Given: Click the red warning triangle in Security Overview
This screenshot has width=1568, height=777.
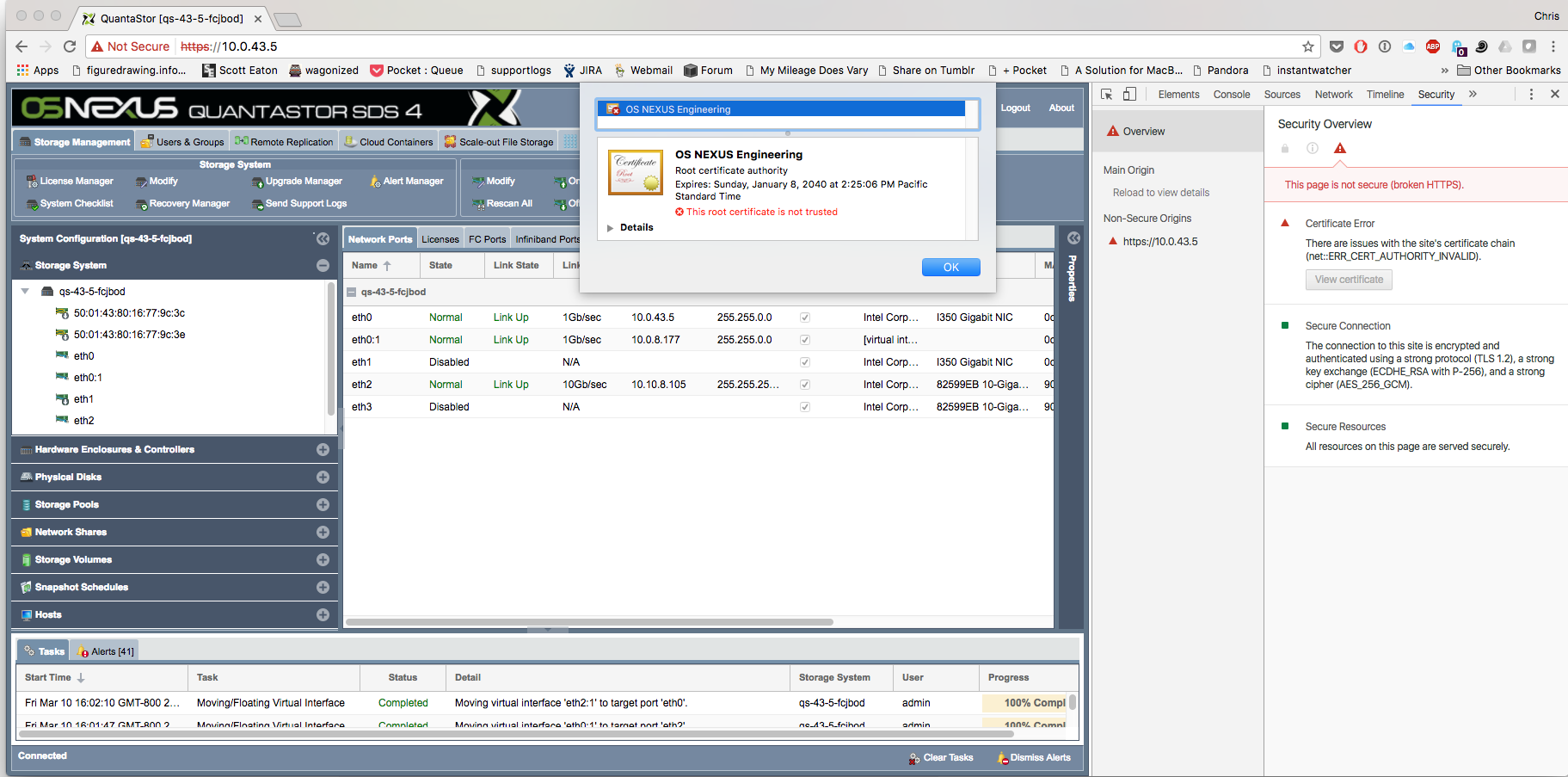Looking at the screenshot, I should (x=1340, y=148).
